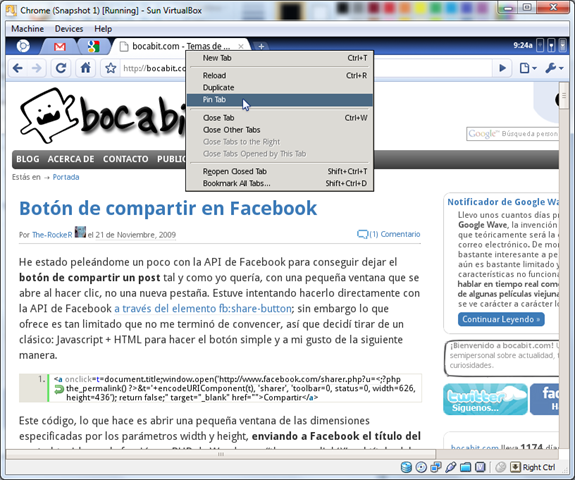Click the VirtualBox mouse integration icon
The height and width of the screenshot is (480, 575).
click(x=501, y=467)
